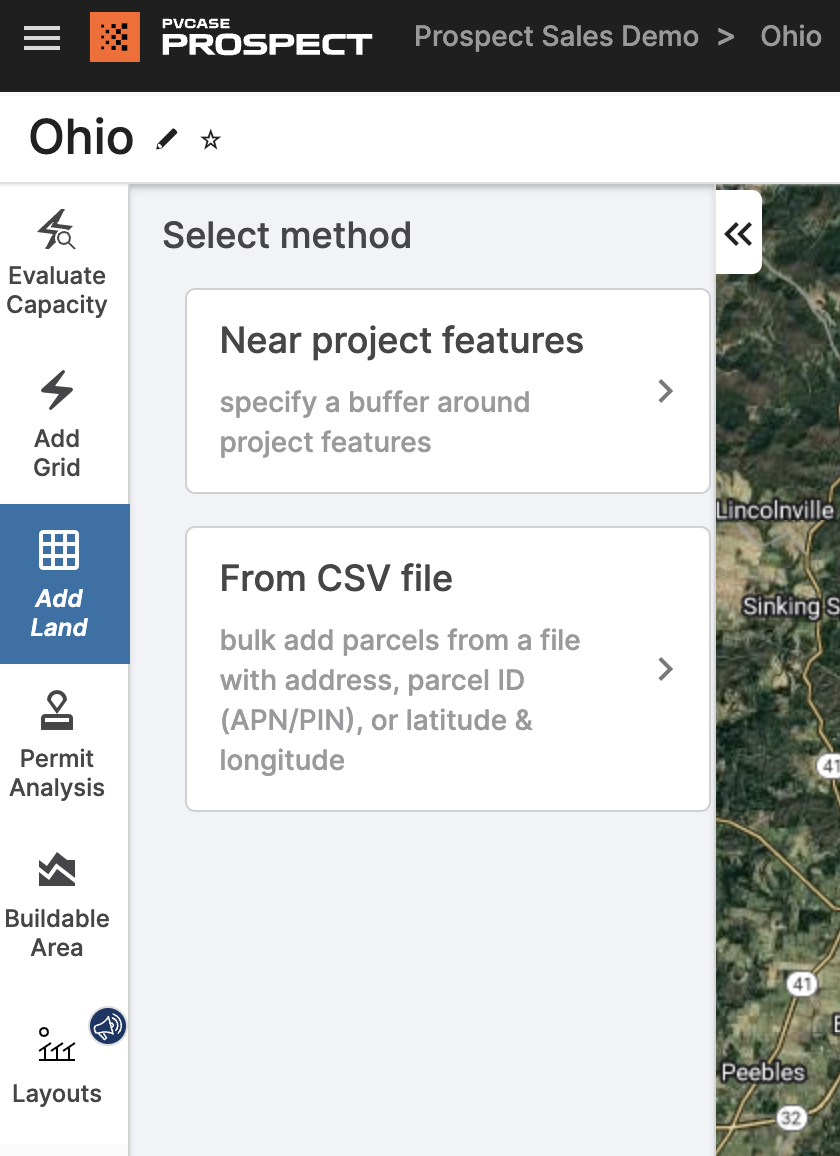840x1156 pixels.
Task: Click the megaphone announcement icon
Action: [108, 1026]
